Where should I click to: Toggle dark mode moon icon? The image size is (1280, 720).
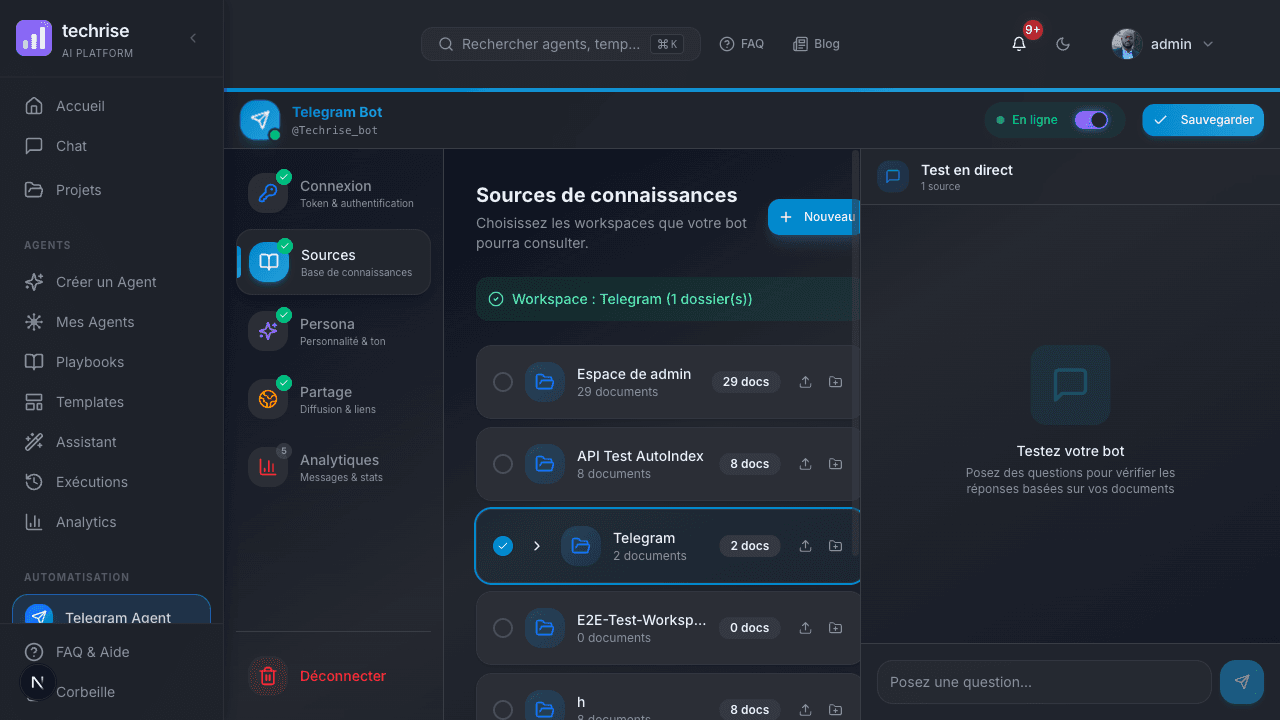click(1063, 44)
